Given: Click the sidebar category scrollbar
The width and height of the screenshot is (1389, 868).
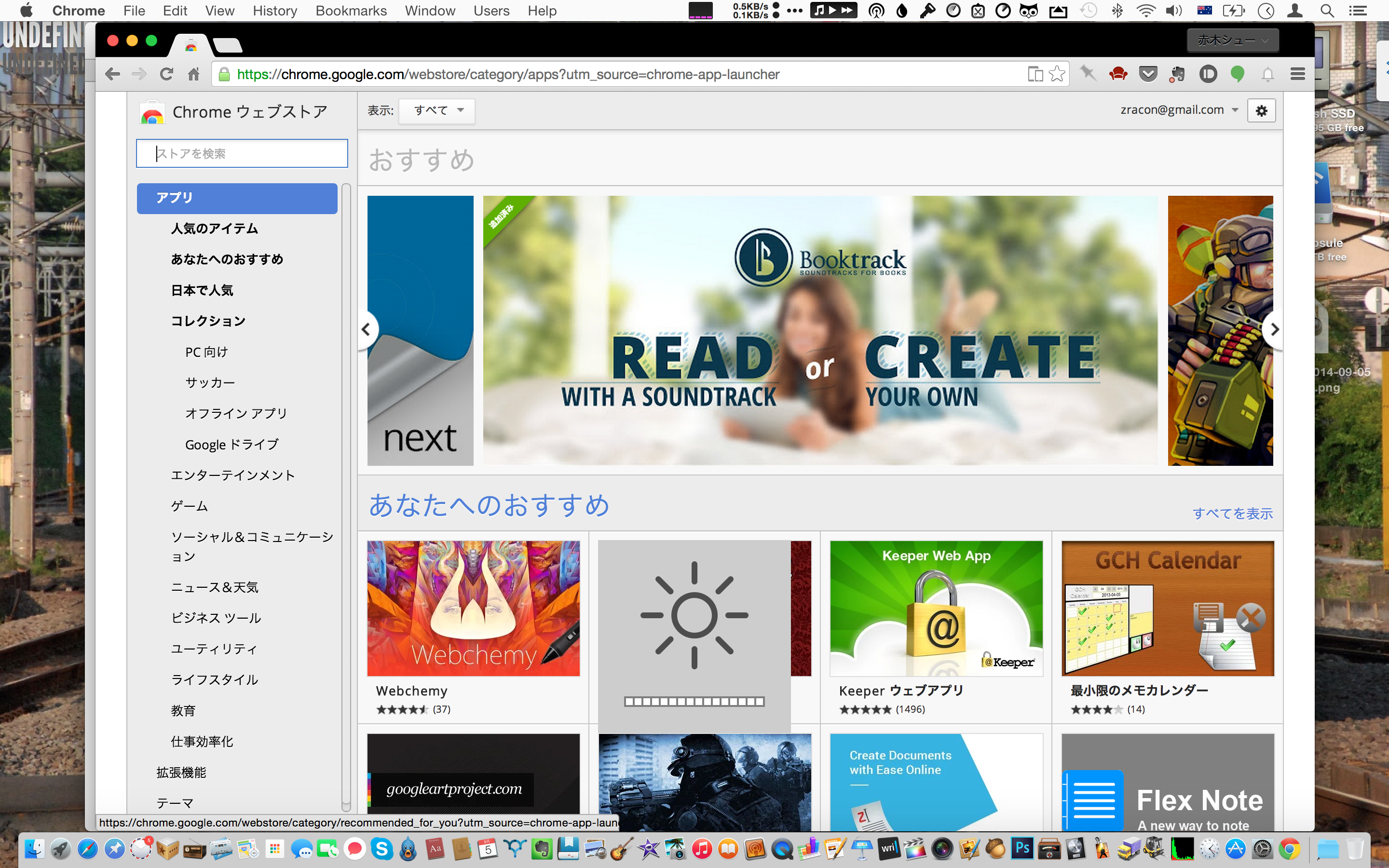Looking at the screenshot, I should pos(346,497).
